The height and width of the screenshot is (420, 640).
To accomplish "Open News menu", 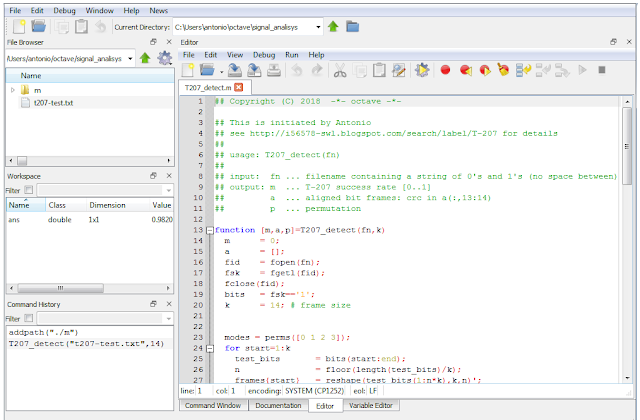I will (158, 11).
